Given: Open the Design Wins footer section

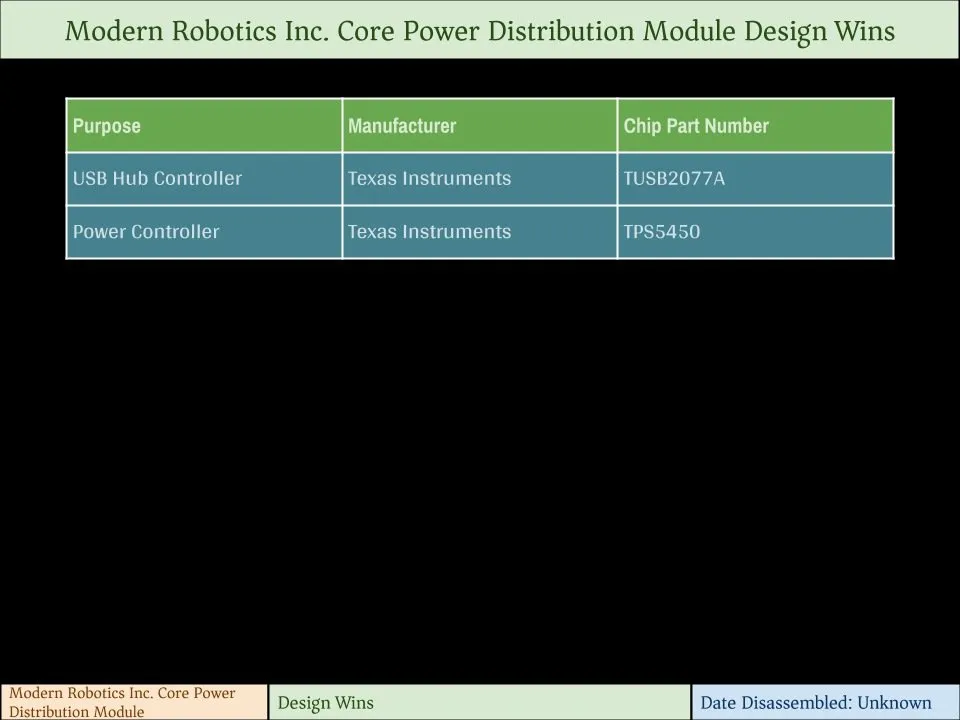Looking at the screenshot, I should [x=479, y=703].
